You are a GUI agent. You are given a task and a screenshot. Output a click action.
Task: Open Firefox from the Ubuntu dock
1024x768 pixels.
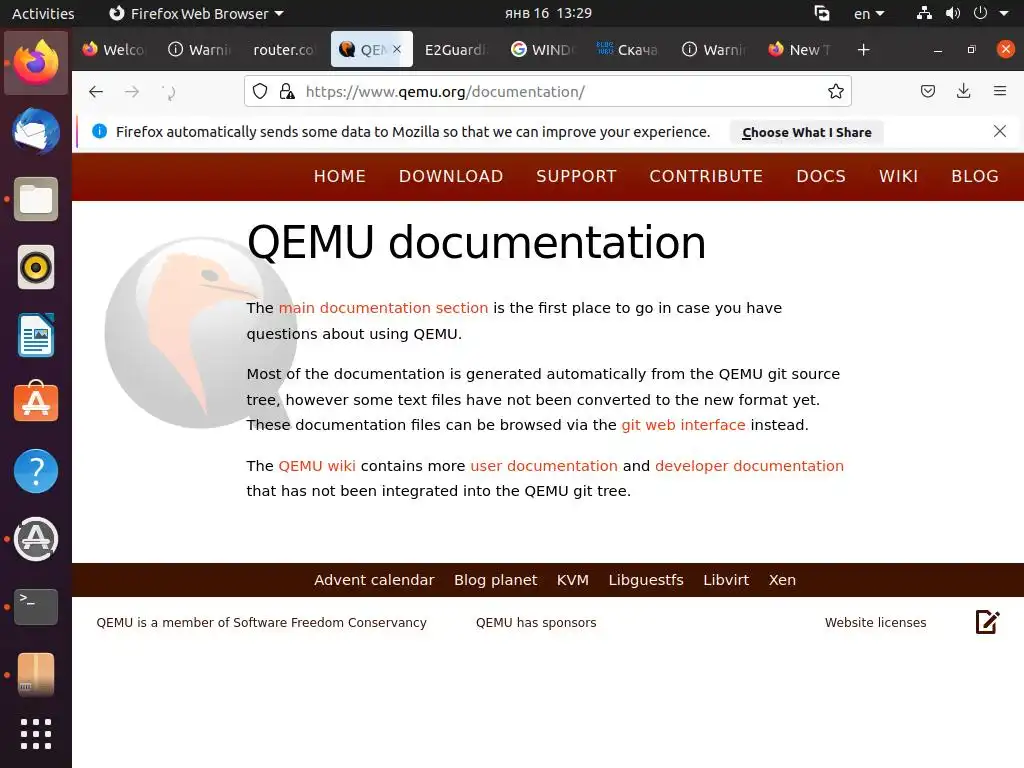tap(36, 63)
